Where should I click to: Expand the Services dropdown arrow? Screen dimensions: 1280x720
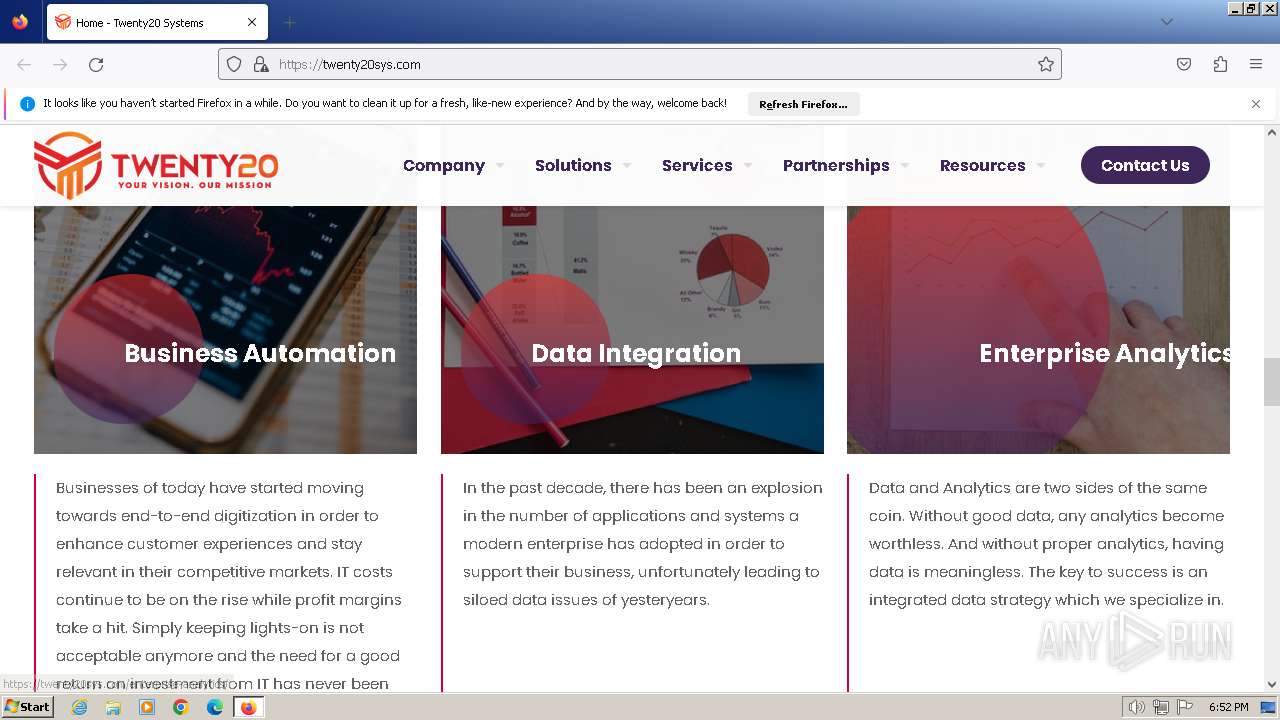[x=748, y=166]
